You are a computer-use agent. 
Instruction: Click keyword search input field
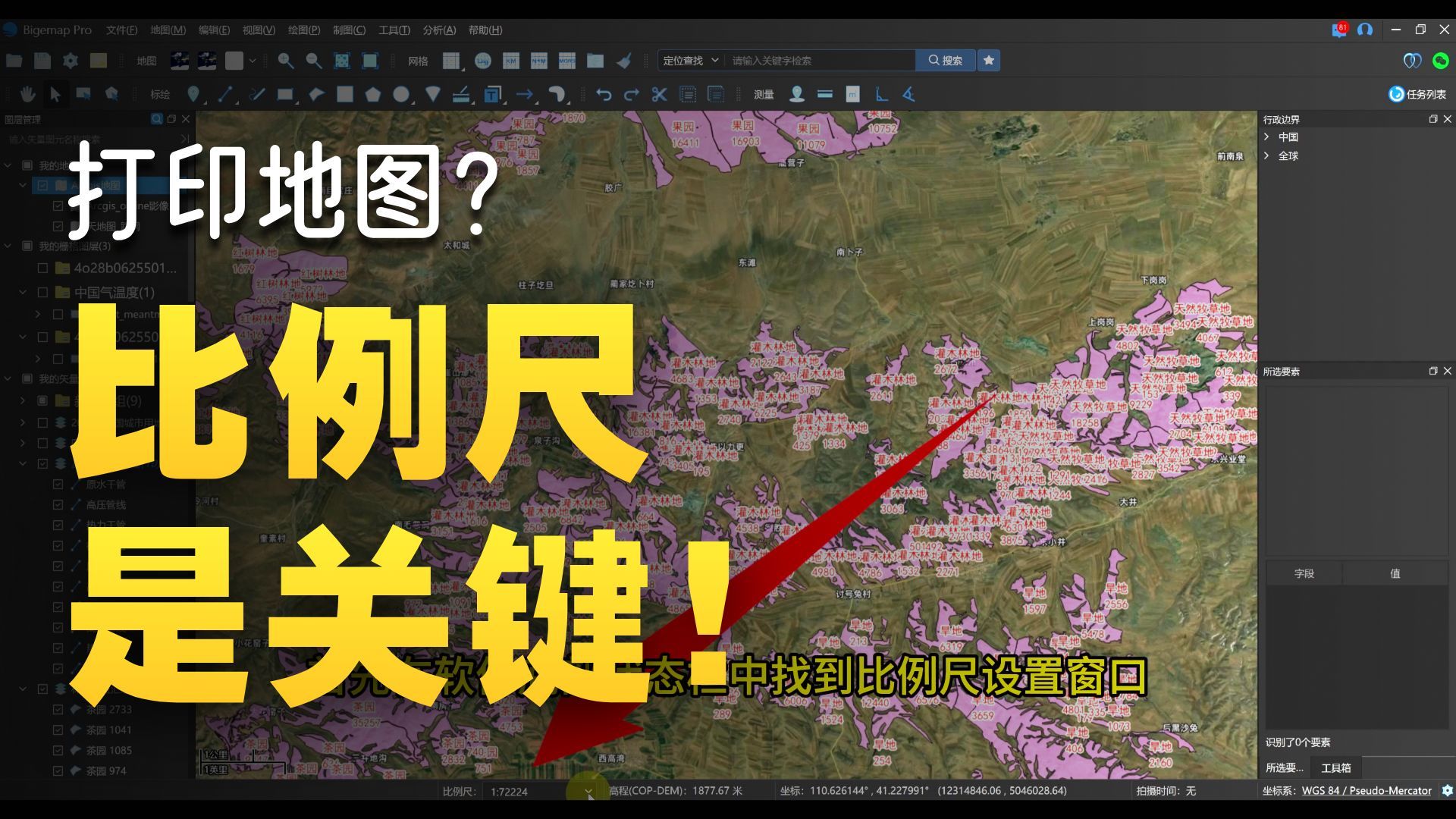820,61
